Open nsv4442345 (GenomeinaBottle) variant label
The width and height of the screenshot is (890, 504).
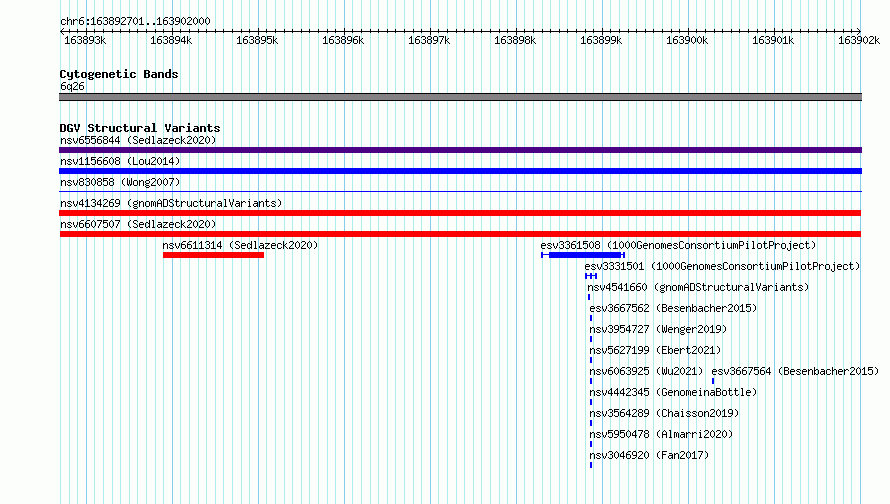point(673,392)
